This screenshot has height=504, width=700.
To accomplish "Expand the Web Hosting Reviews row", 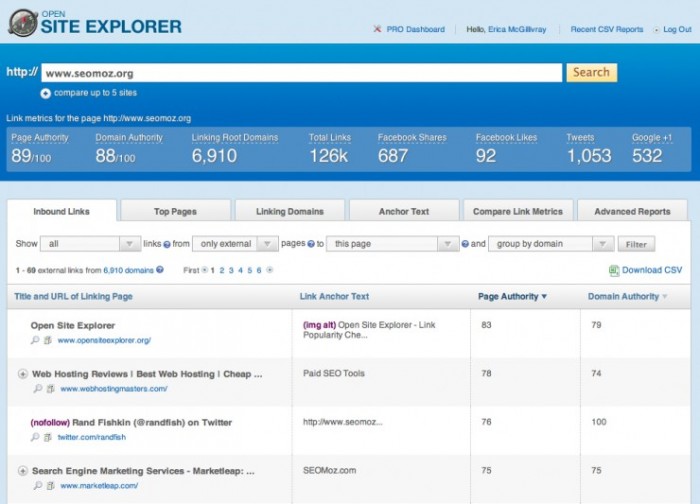I will click(x=23, y=374).
